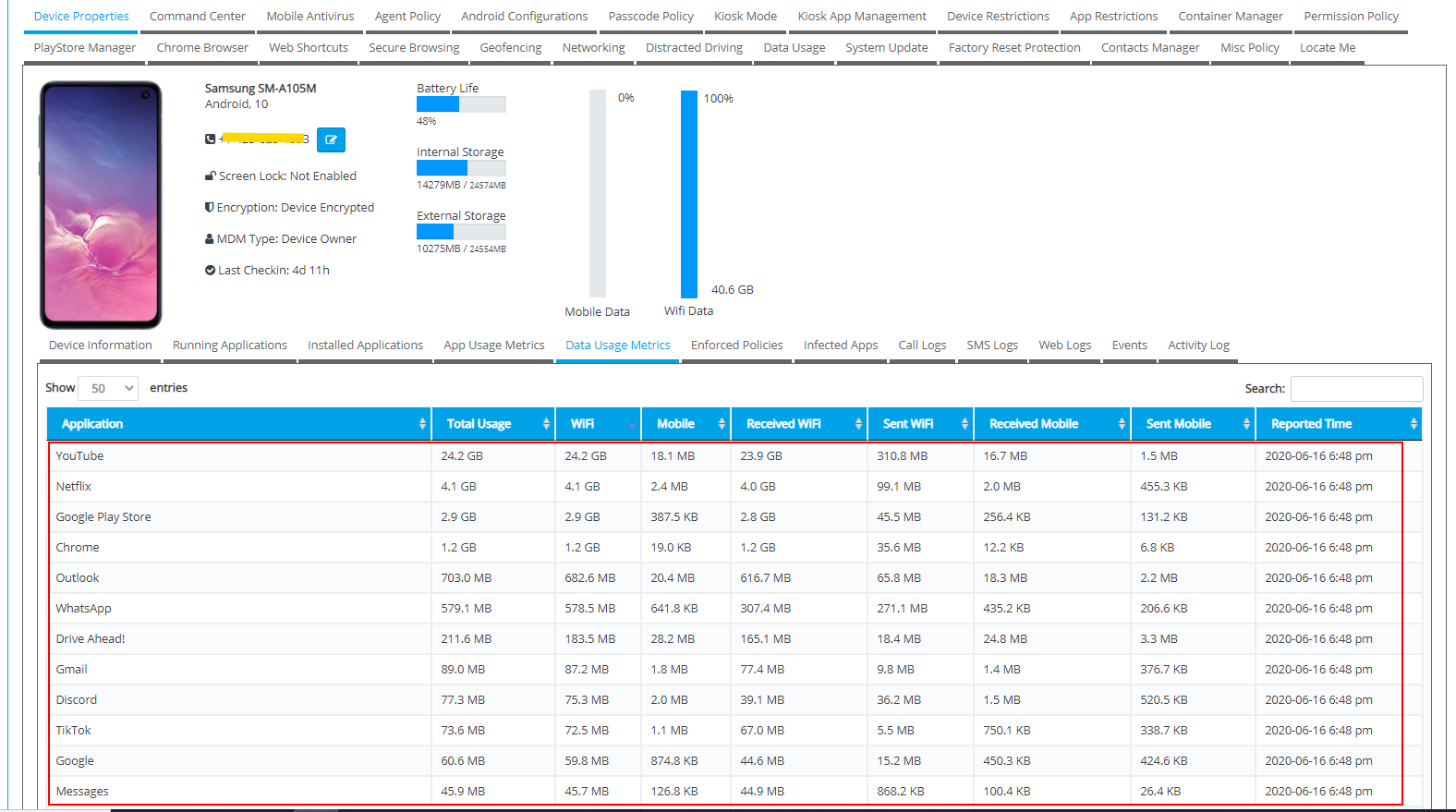Open SMS Logs sub-tab
Image resolution: width=1456 pixels, height=812 pixels.
[992, 345]
